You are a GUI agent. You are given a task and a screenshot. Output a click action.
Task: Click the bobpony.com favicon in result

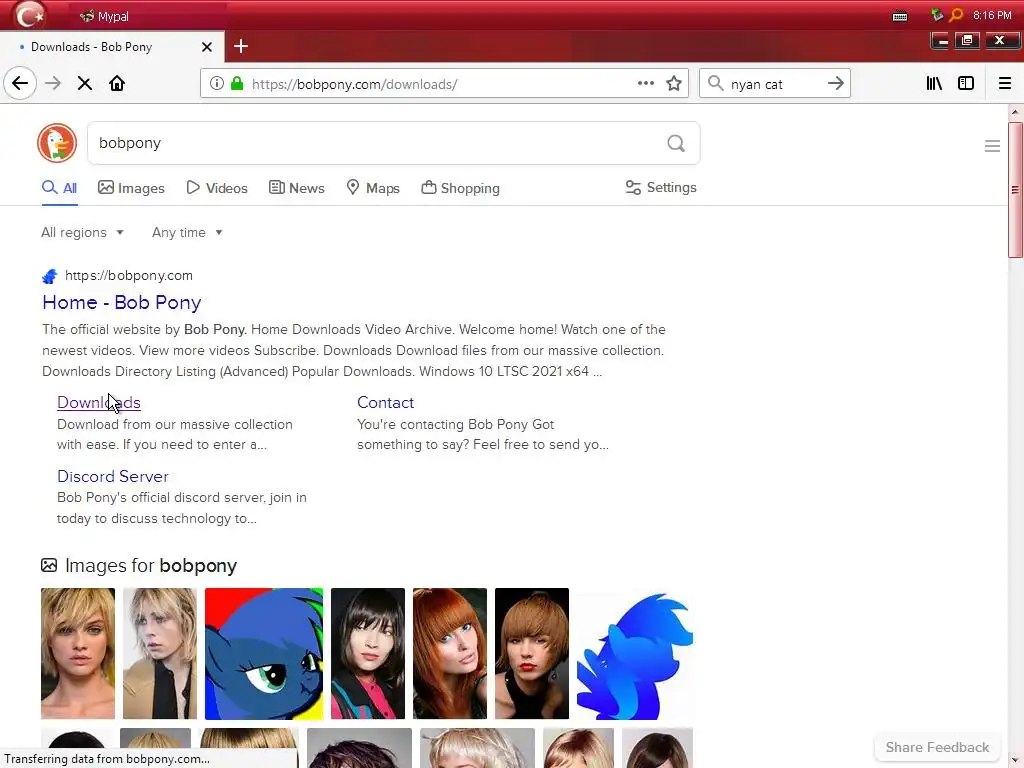pyautogui.click(x=50, y=276)
